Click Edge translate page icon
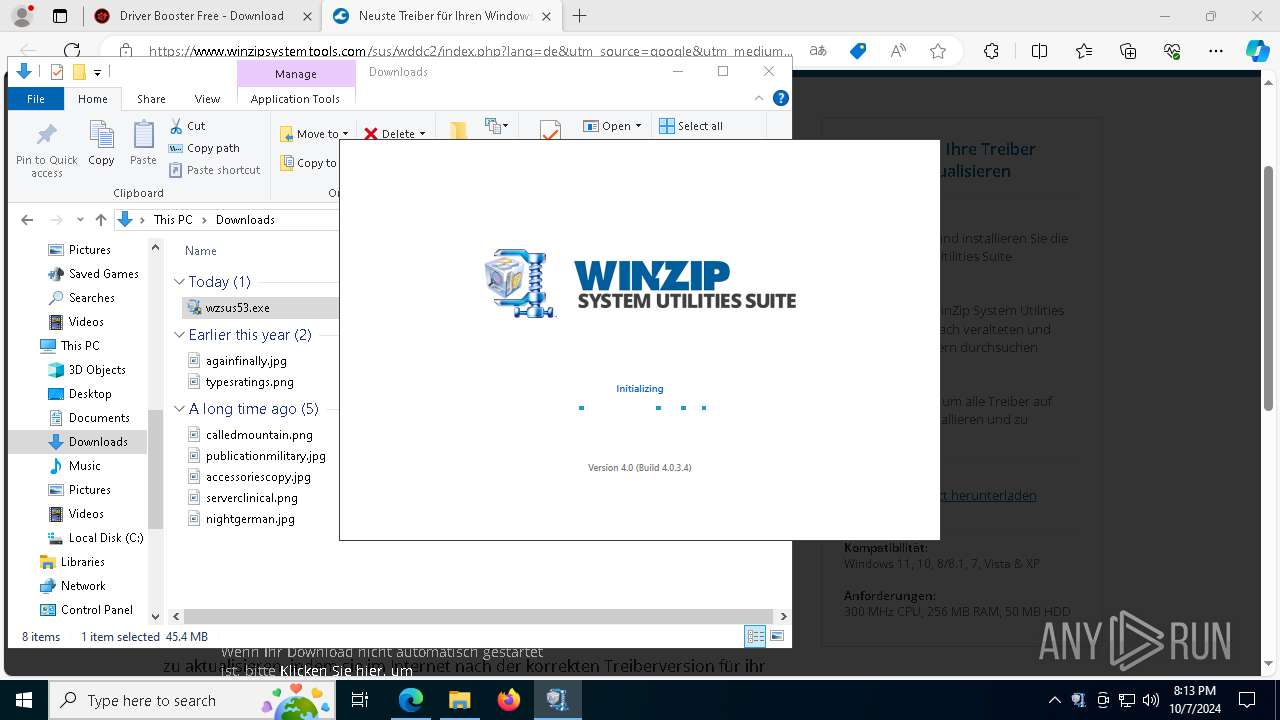Viewport: 1280px width, 720px height. point(818,51)
